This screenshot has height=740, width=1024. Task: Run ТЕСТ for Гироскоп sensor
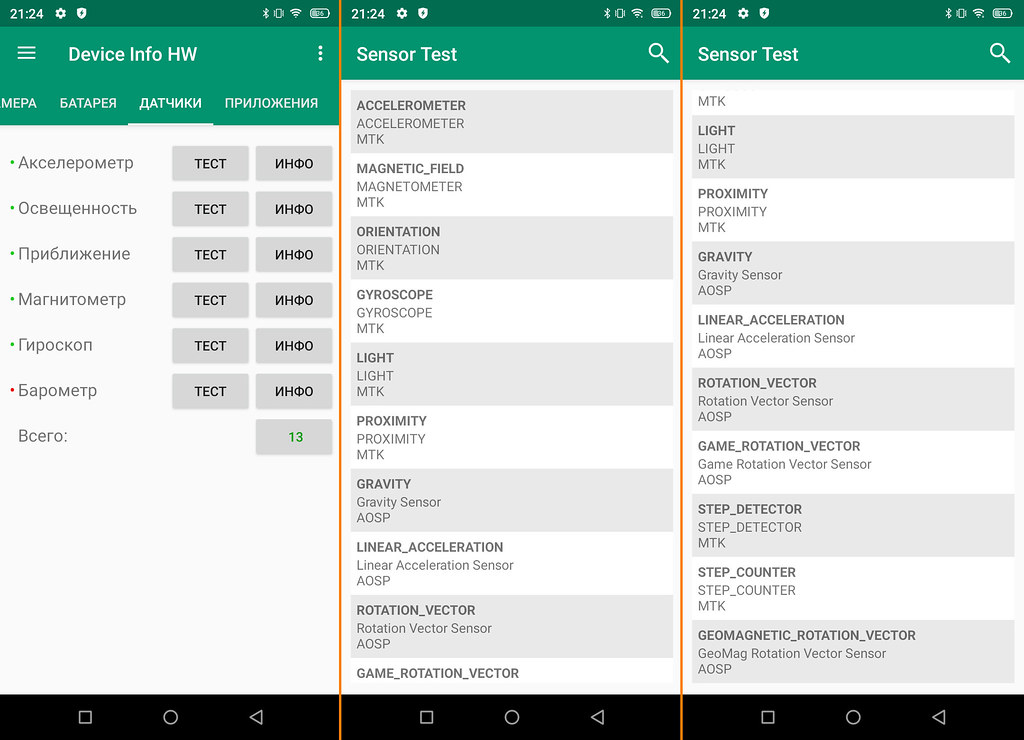[210, 346]
